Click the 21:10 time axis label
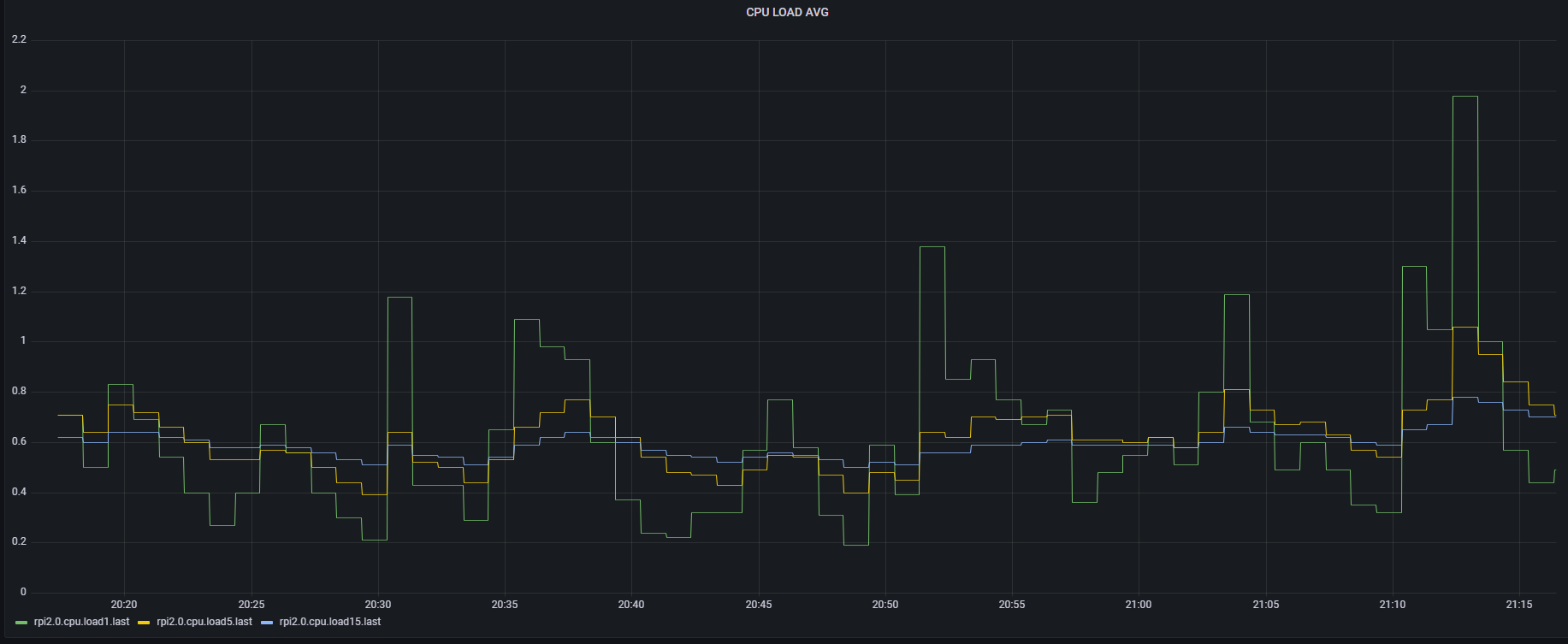The image size is (1568, 644). coord(1393,605)
